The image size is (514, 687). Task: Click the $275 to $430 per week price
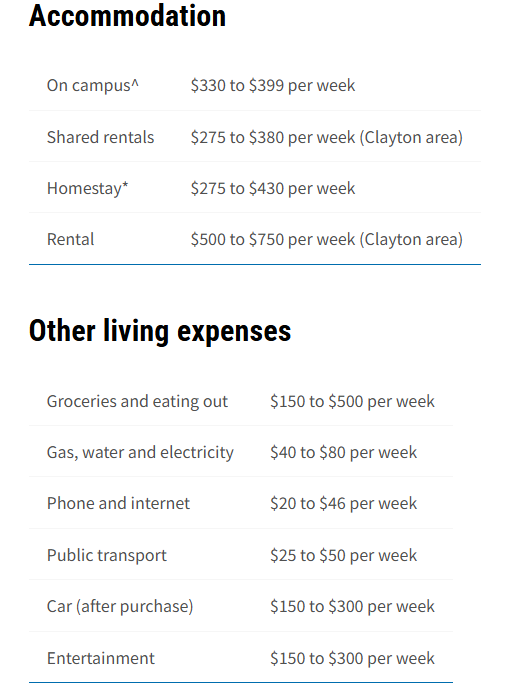click(x=273, y=188)
